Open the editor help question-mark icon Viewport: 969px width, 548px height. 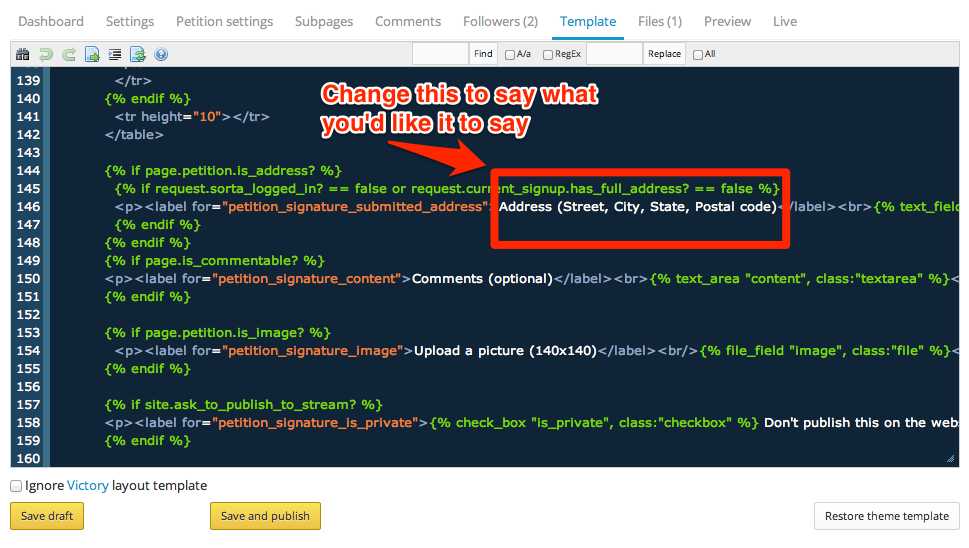pyautogui.click(x=161, y=54)
